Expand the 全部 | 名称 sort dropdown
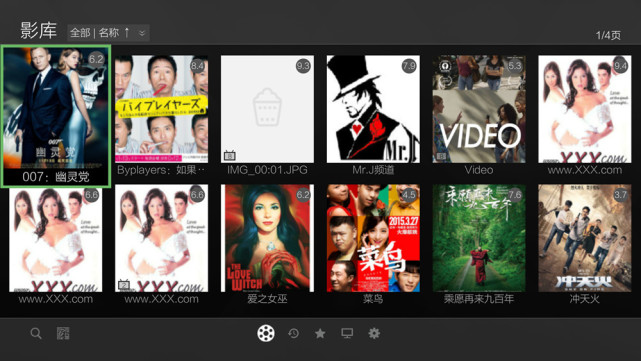This screenshot has height=361, width=641. pos(108,33)
